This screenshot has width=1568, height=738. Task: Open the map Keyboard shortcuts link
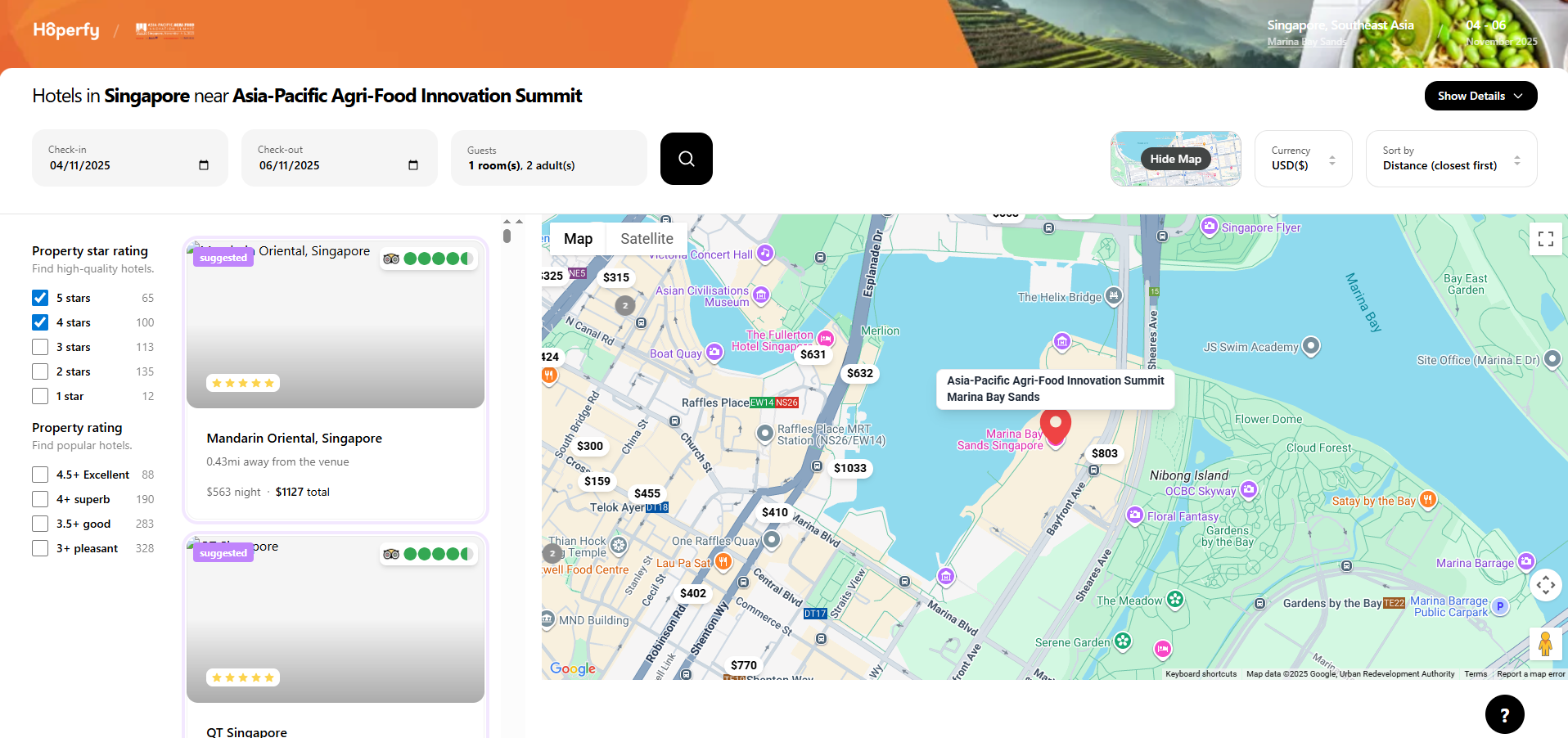point(1201,674)
